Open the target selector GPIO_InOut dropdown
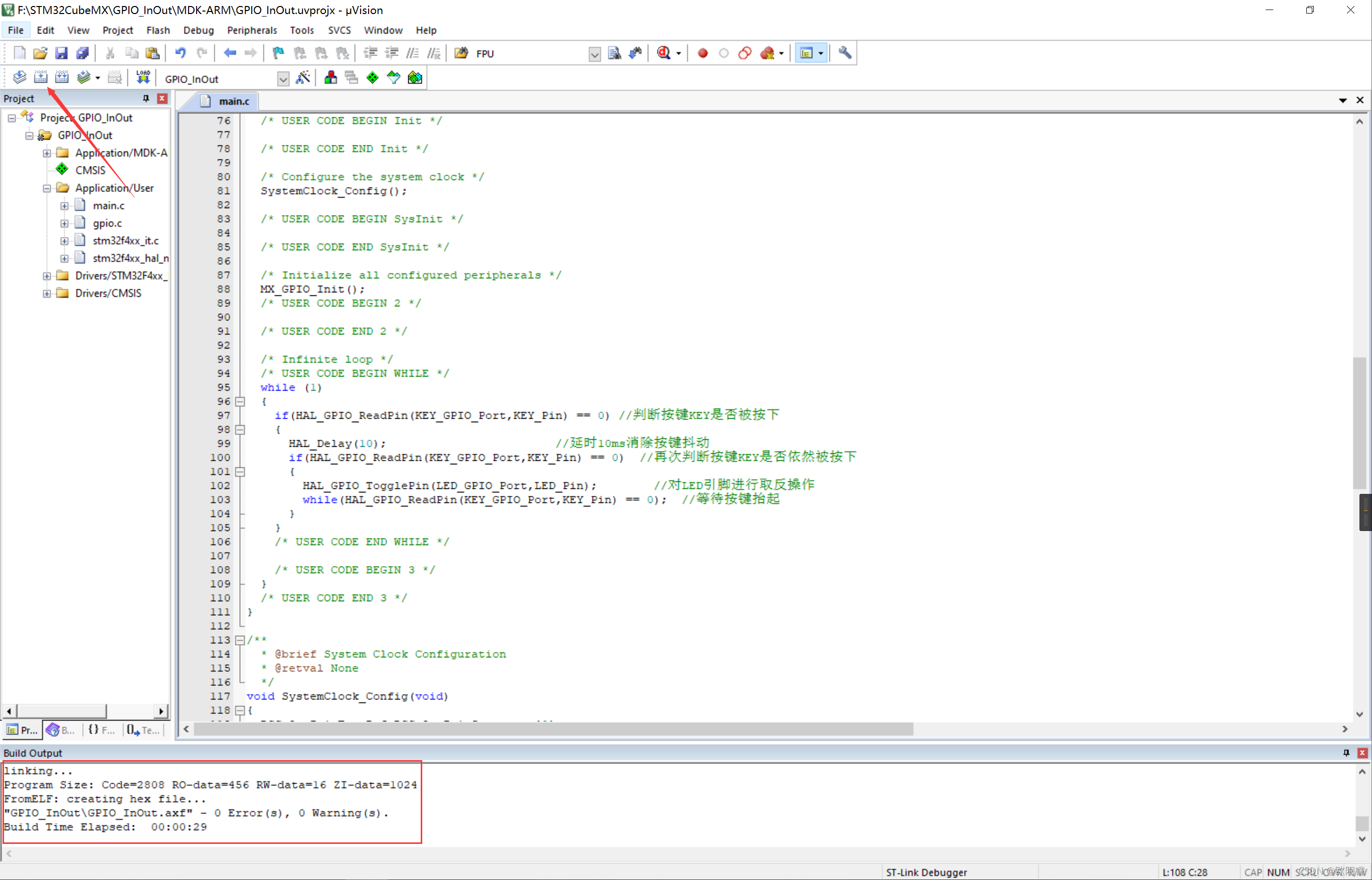 (x=283, y=79)
